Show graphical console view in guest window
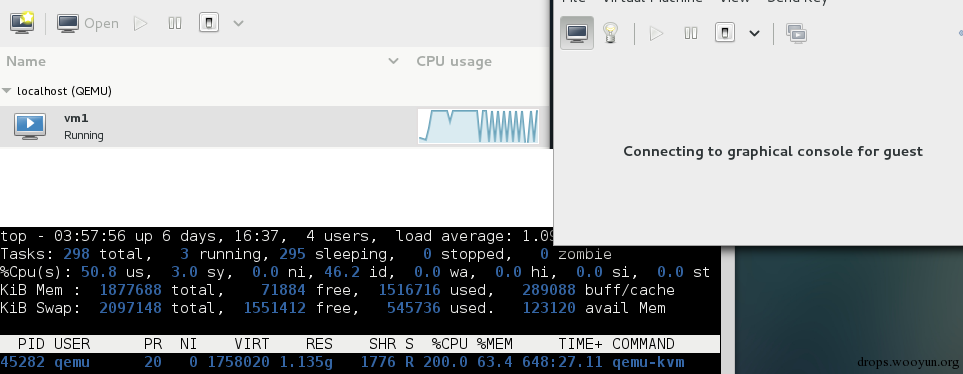 [577, 33]
